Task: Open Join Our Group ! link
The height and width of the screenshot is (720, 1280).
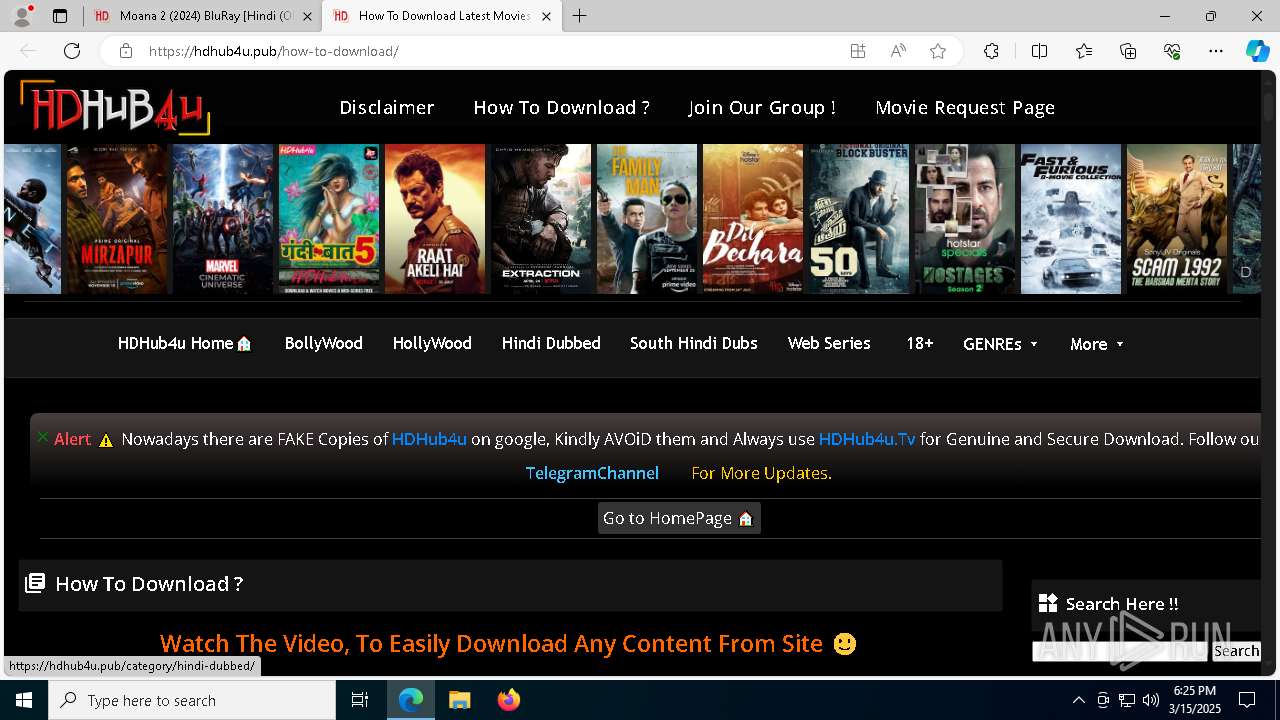Action: click(762, 107)
